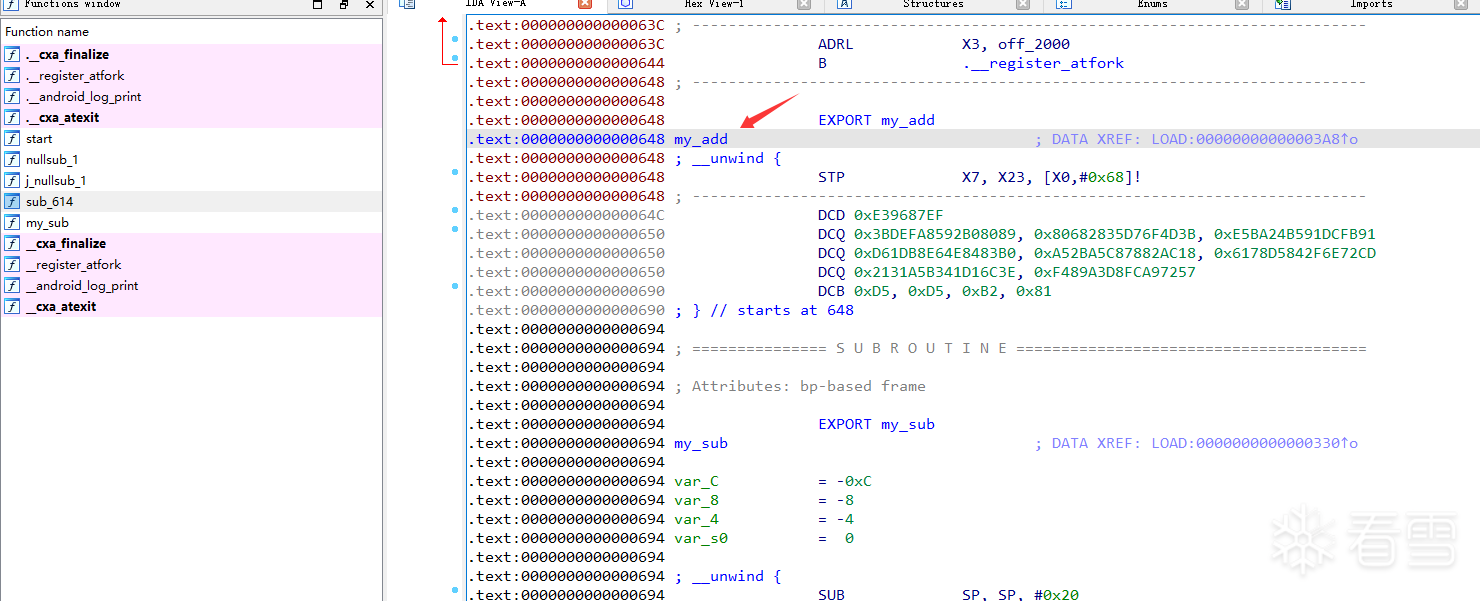The image size is (1480, 601).
Task: Switch to the Hex View-1 tab
Action: pyautogui.click(x=715, y=4)
